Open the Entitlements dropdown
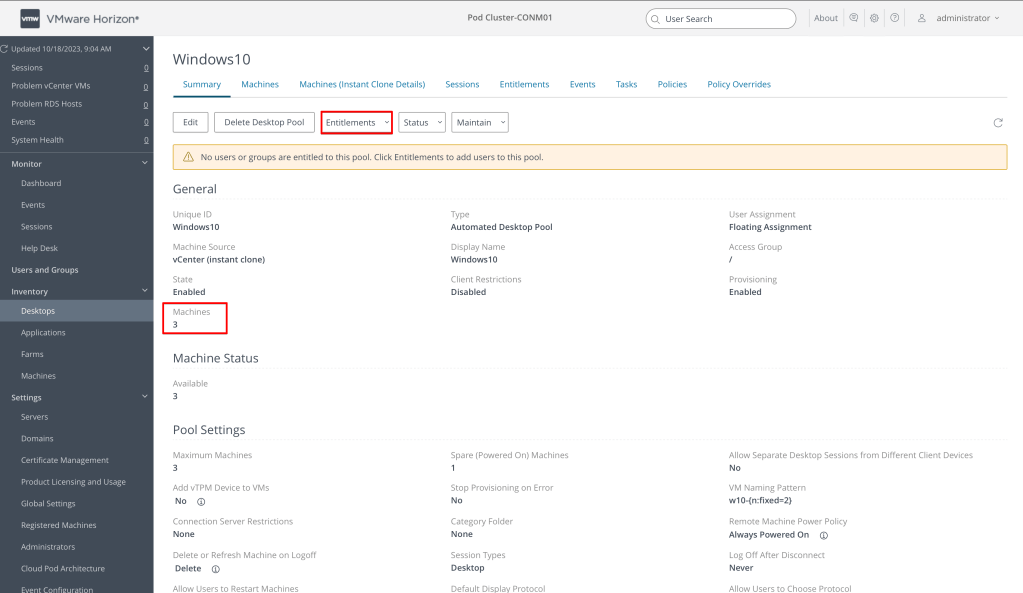Image resolution: width=1023 pixels, height=593 pixels. point(356,122)
